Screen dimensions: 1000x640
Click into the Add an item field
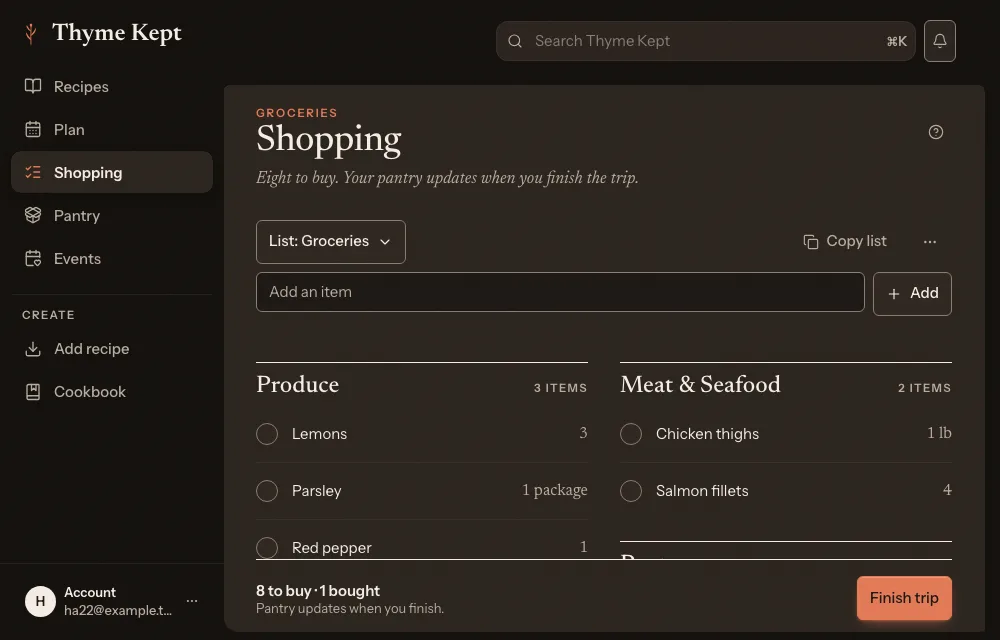point(560,293)
